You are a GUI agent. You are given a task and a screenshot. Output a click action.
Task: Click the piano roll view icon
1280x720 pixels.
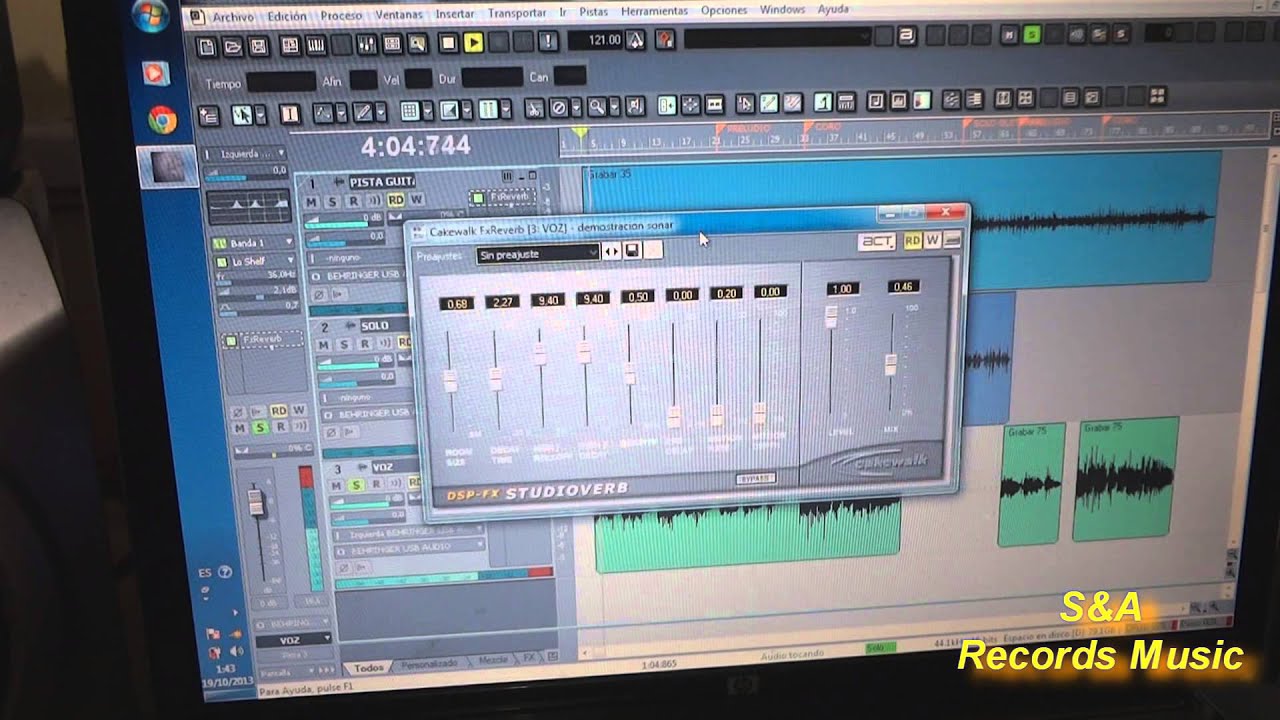pos(315,45)
